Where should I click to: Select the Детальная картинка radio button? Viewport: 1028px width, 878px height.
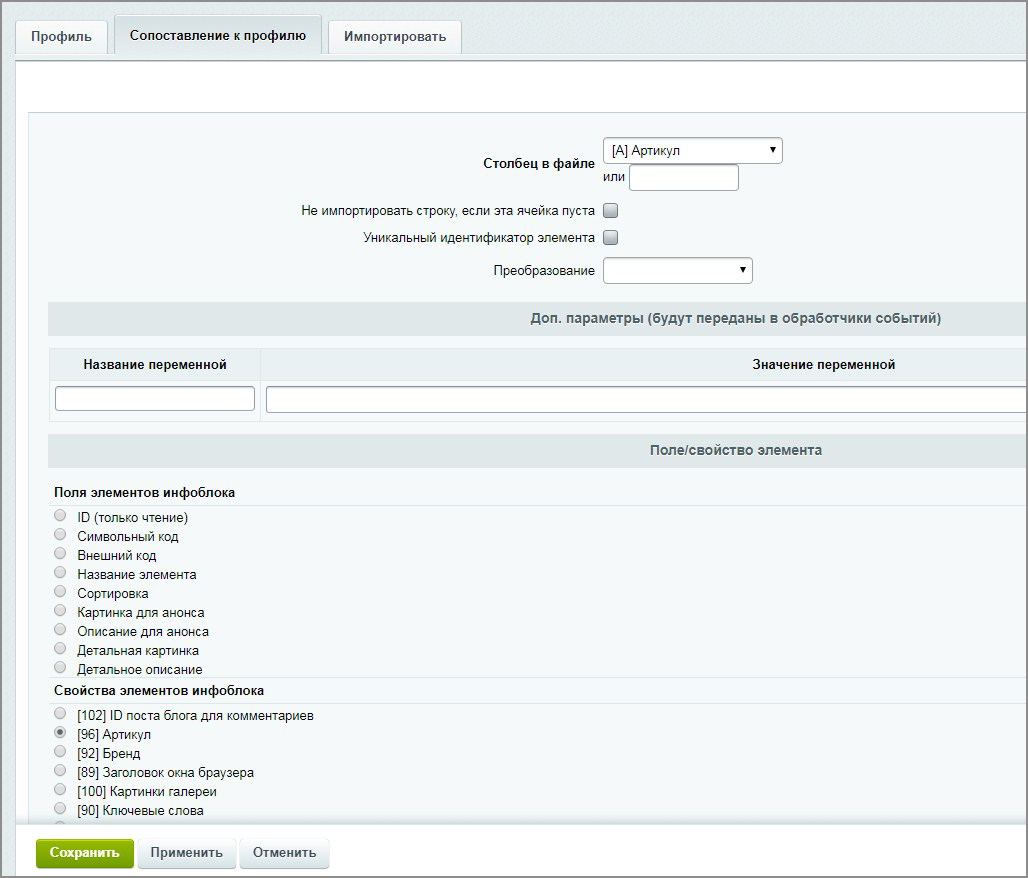[x=60, y=649]
